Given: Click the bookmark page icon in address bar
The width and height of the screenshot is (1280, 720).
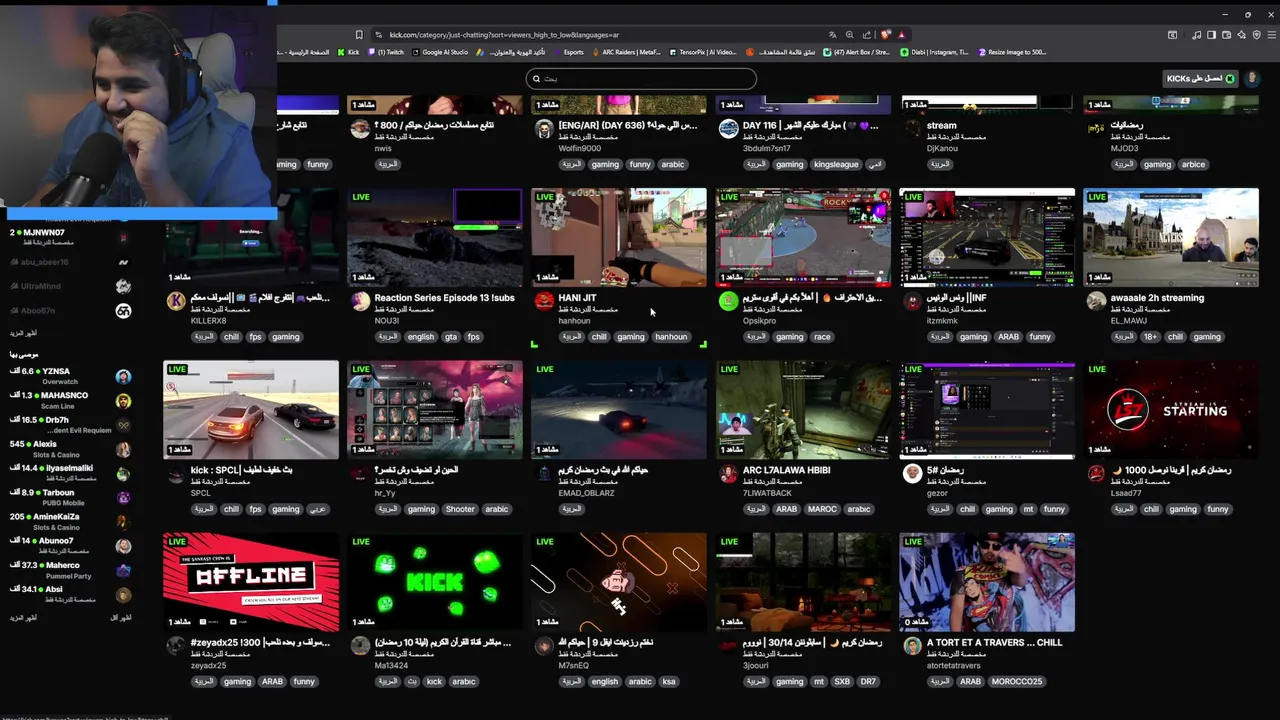Looking at the screenshot, I should tap(359, 35).
